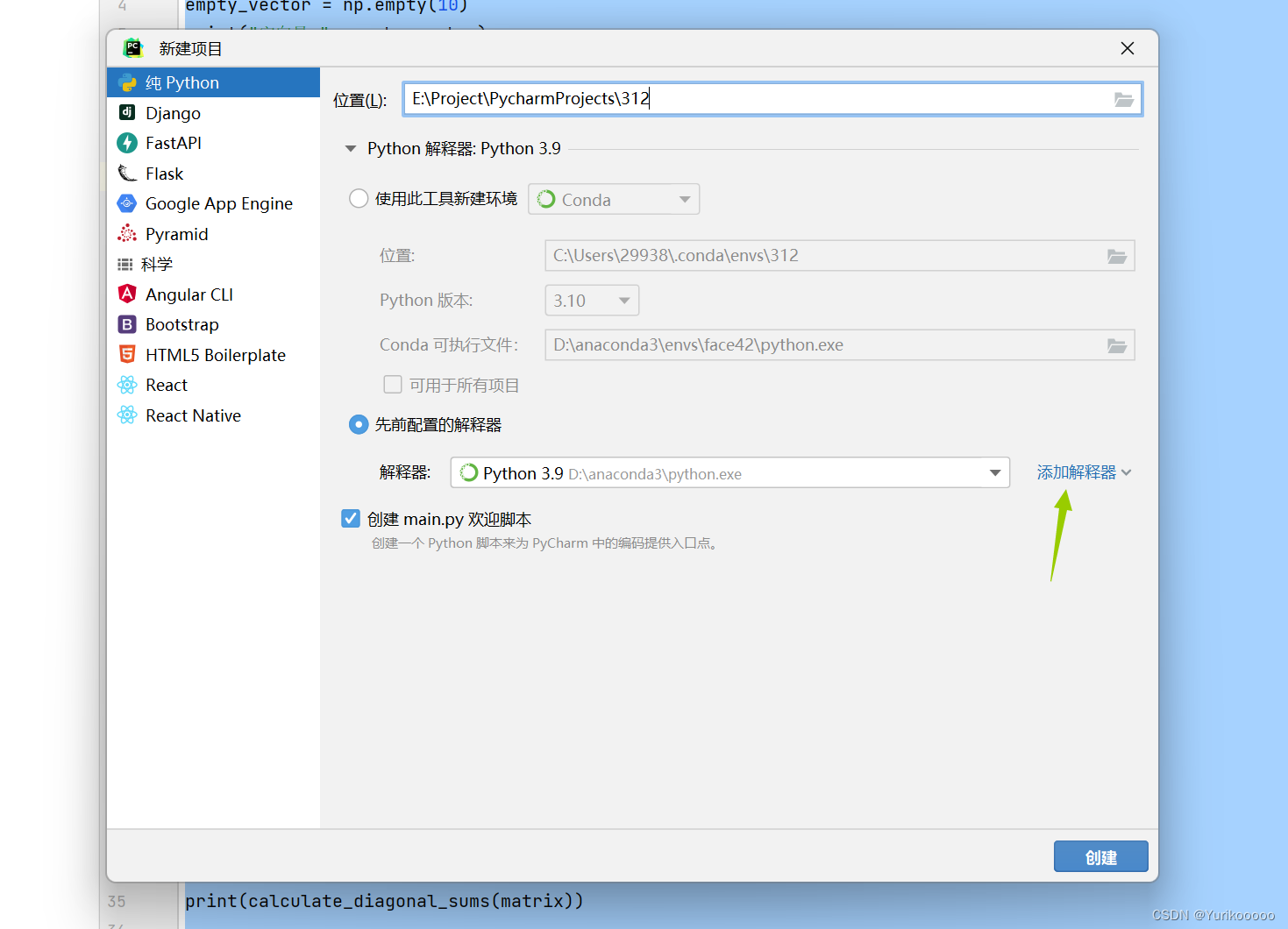Choose Google App Engine project type
This screenshot has width=1288, height=929.
[213, 203]
